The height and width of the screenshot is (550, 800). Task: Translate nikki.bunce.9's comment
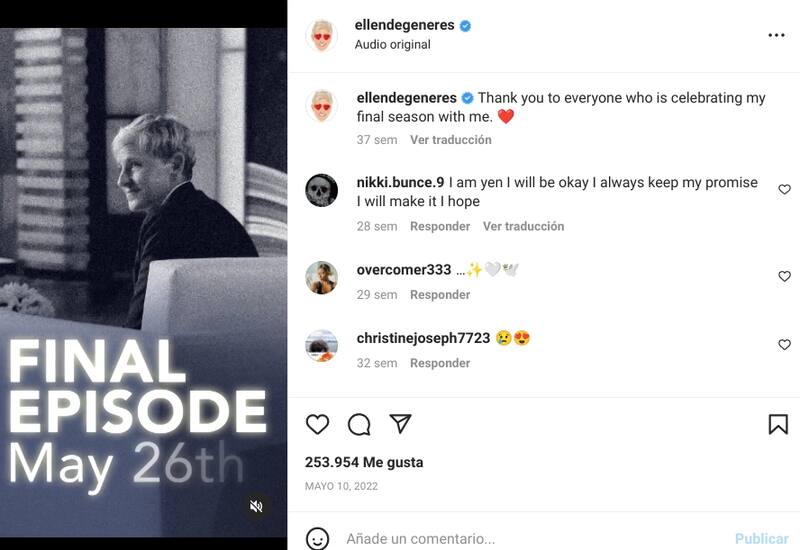point(523,226)
